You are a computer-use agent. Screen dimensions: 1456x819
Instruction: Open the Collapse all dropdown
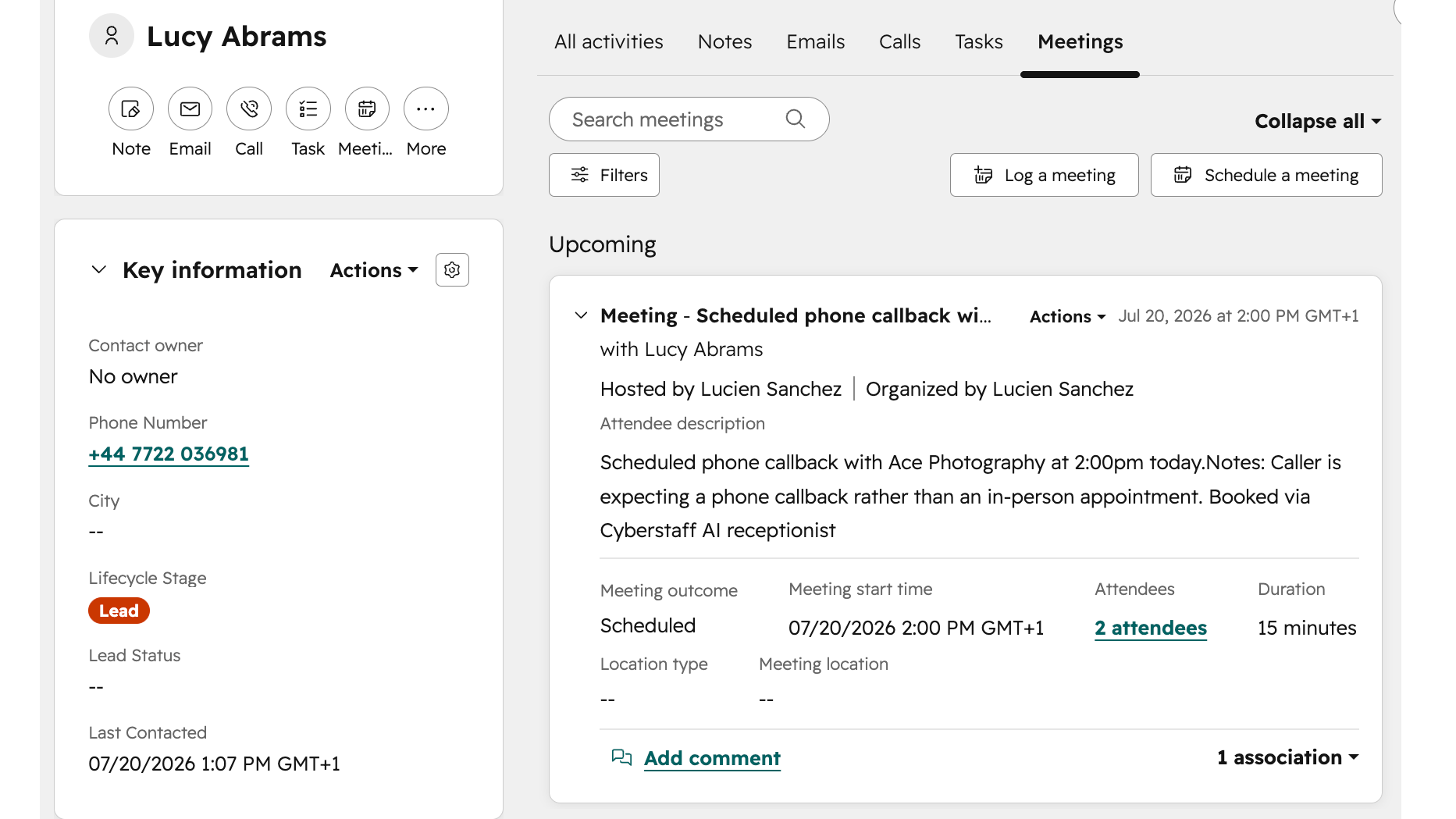pyautogui.click(x=1318, y=121)
